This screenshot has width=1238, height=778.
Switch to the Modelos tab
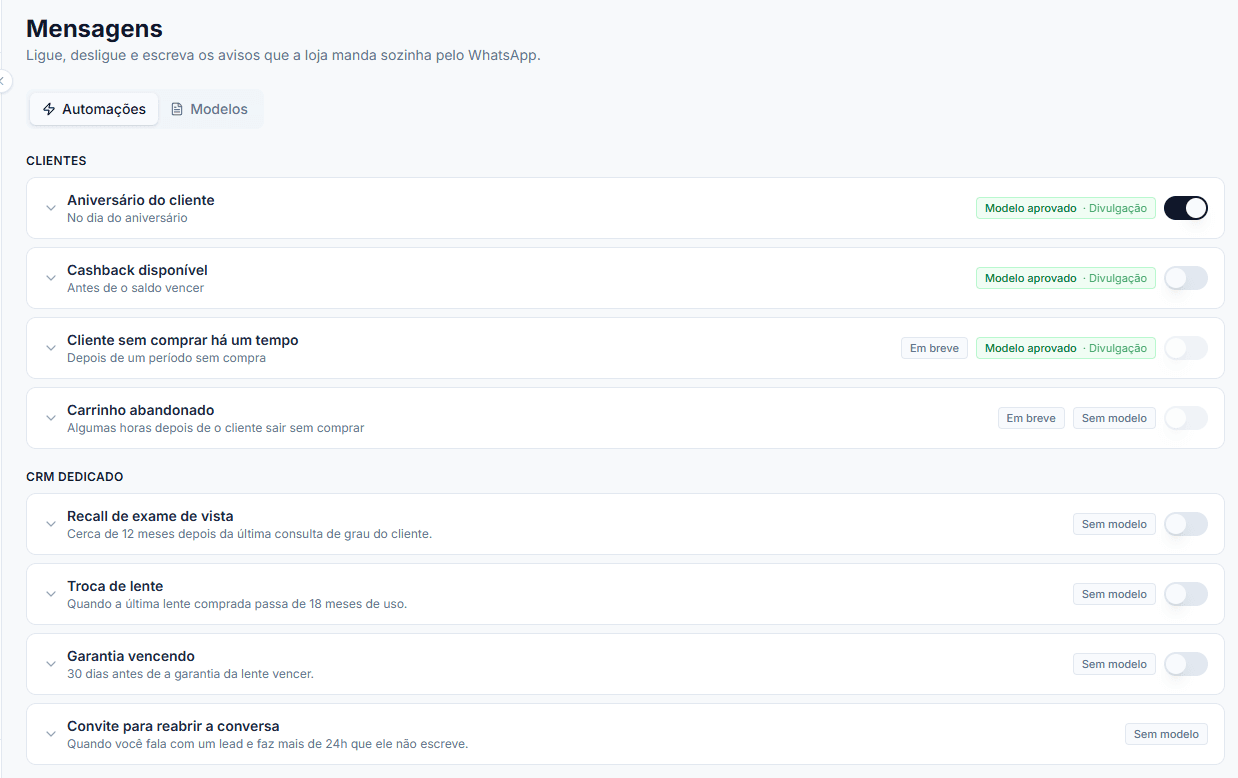click(x=209, y=109)
